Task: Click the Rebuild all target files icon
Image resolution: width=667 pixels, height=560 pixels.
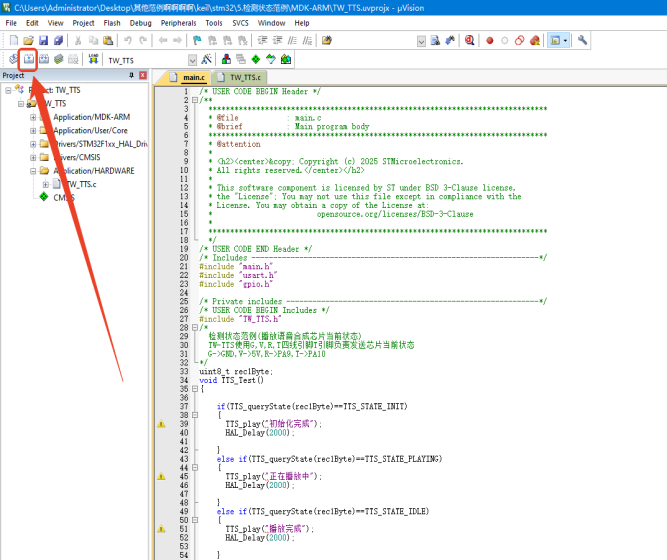Action: (x=44, y=59)
